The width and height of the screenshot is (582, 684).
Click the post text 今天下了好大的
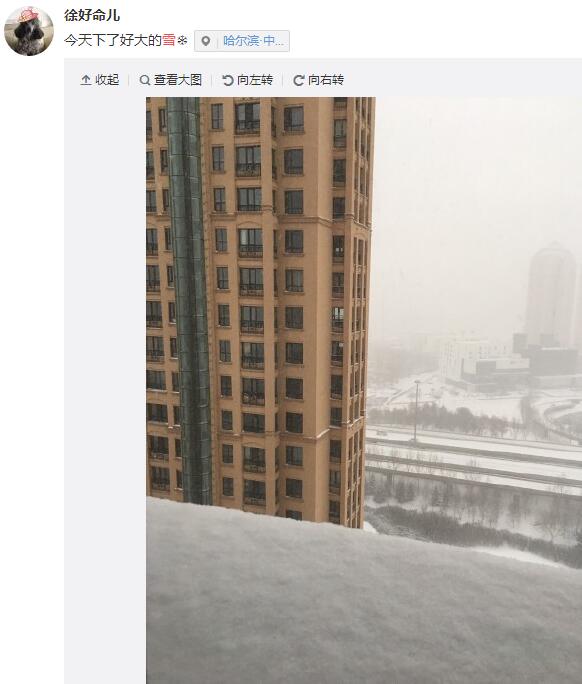click(x=113, y=41)
